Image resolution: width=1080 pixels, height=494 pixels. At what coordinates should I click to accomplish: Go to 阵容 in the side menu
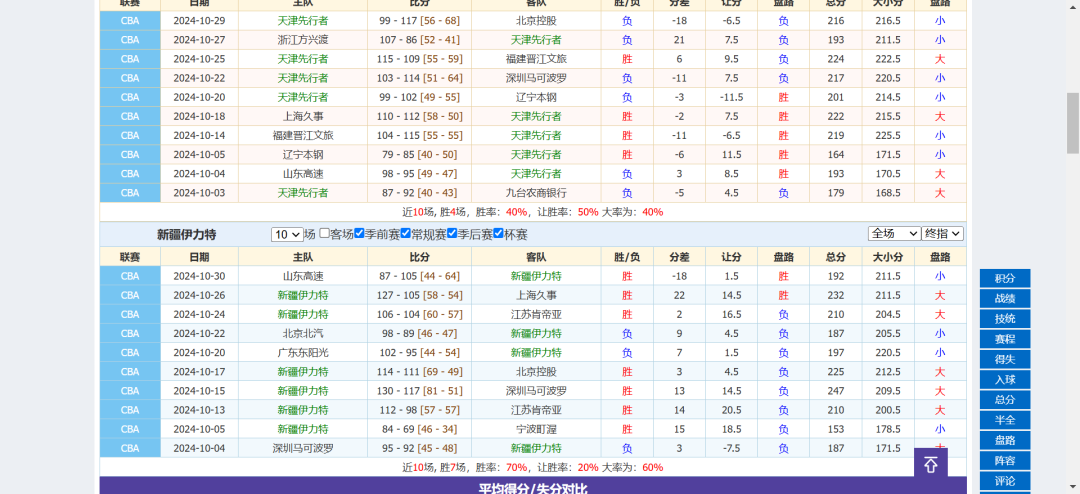tap(1005, 460)
